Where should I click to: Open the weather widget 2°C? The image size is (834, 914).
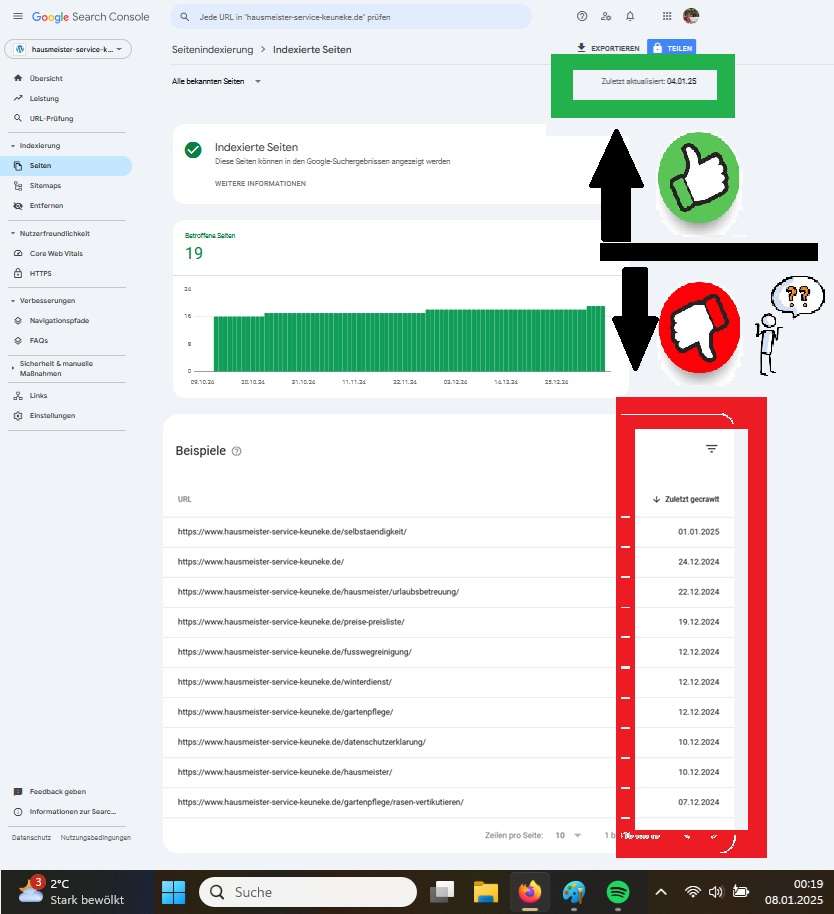[x=72, y=892]
